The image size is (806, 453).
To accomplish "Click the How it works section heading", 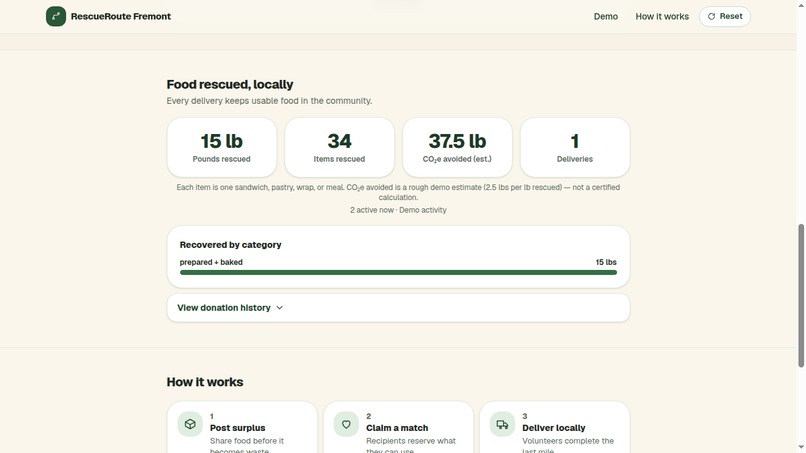I will pyautogui.click(x=205, y=382).
